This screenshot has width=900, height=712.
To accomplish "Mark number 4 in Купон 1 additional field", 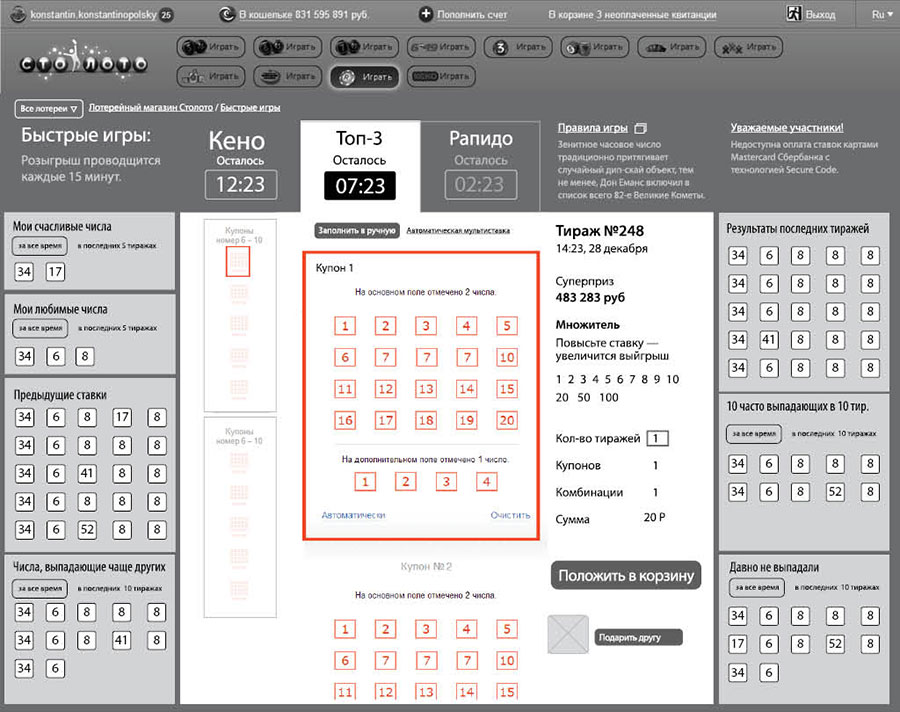I will click(x=486, y=482).
